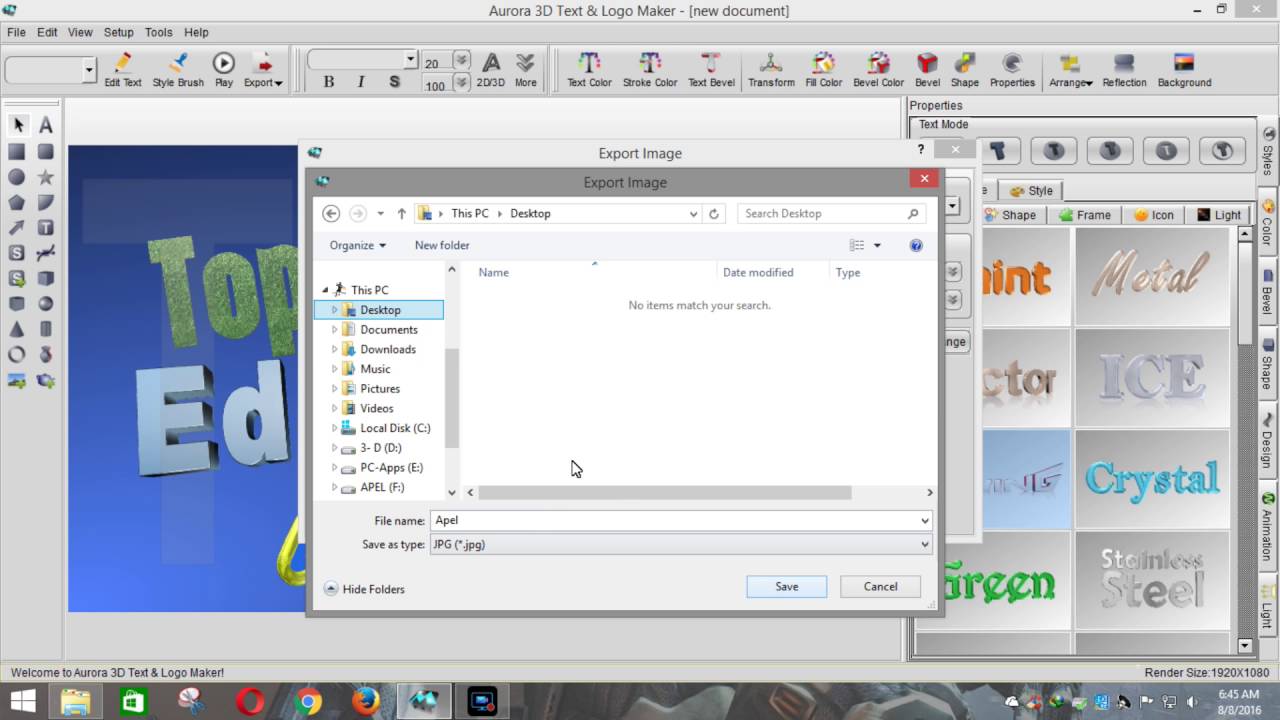Expand the address bar history dropdown
The image size is (1280, 720).
coord(693,213)
